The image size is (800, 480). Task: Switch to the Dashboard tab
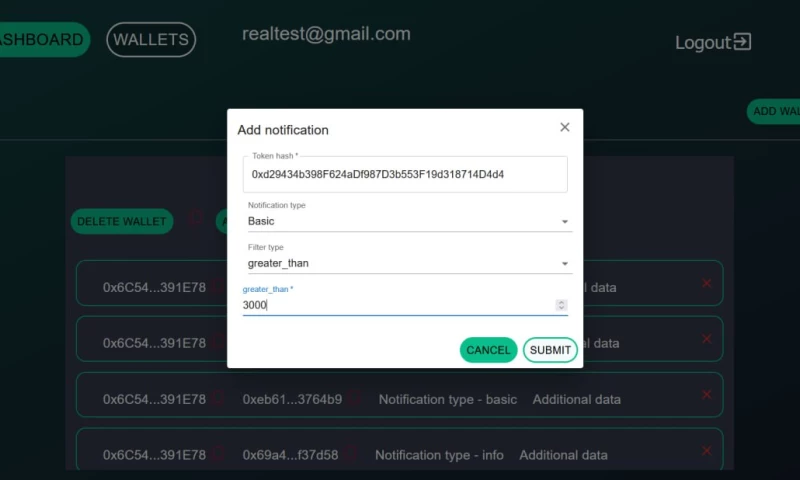pos(40,40)
